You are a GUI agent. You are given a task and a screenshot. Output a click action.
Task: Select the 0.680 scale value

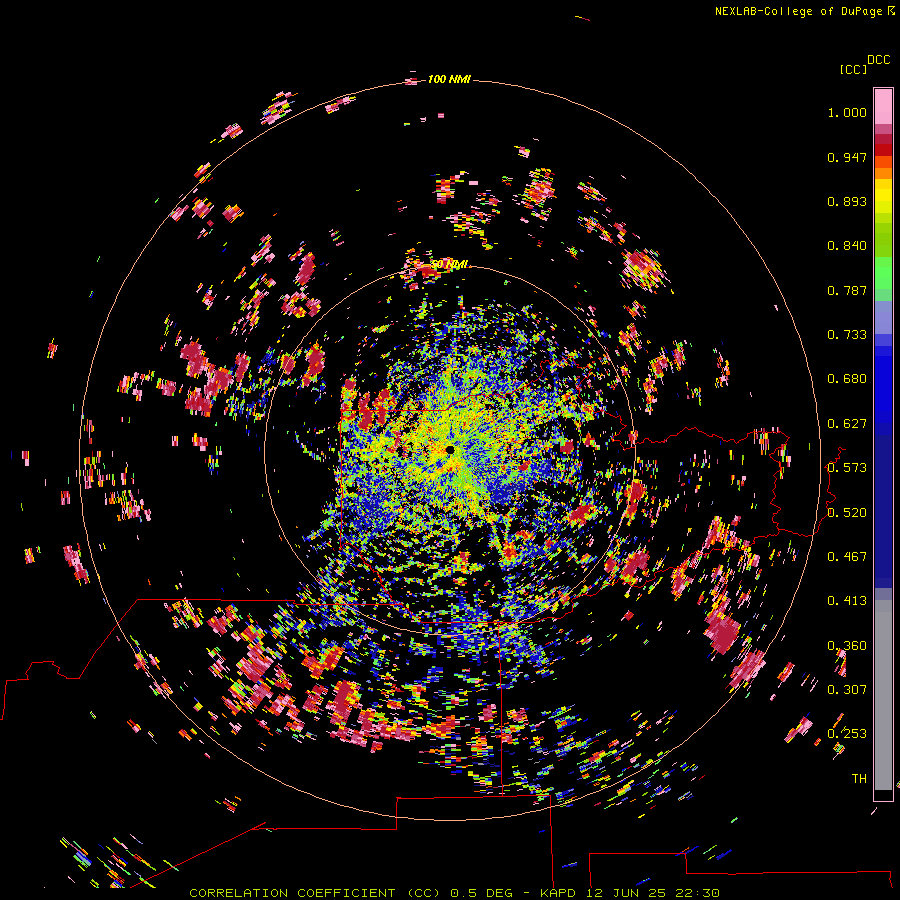[847, 379]
